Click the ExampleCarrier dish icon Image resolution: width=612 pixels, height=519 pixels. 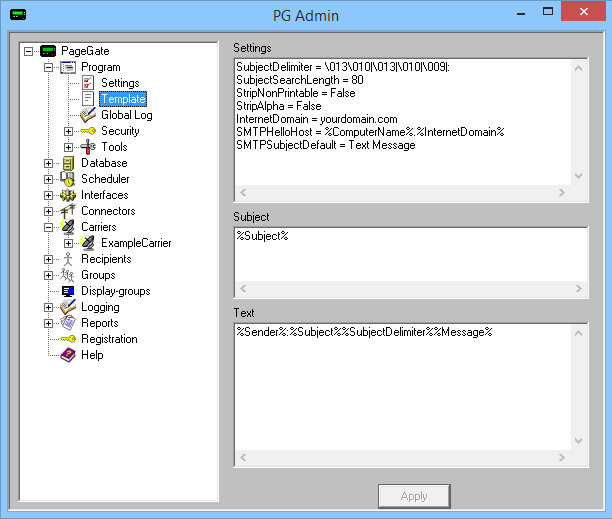point(88,243)
